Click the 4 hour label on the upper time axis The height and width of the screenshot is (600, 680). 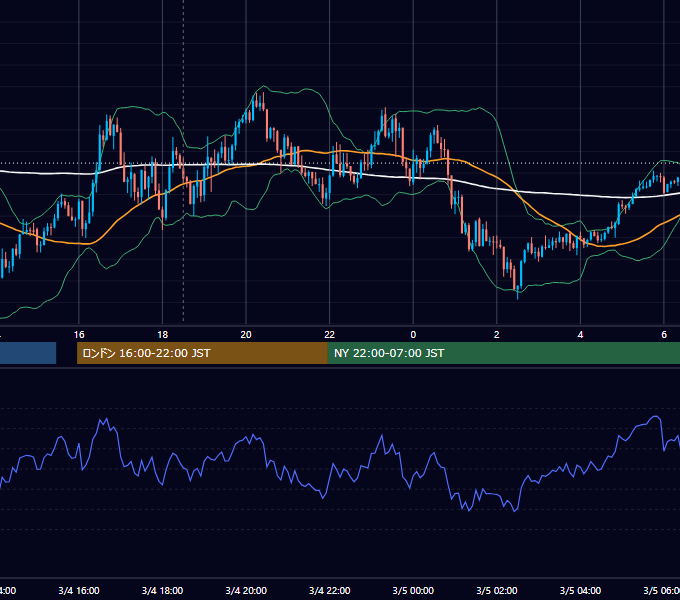[x=580, y=335]
